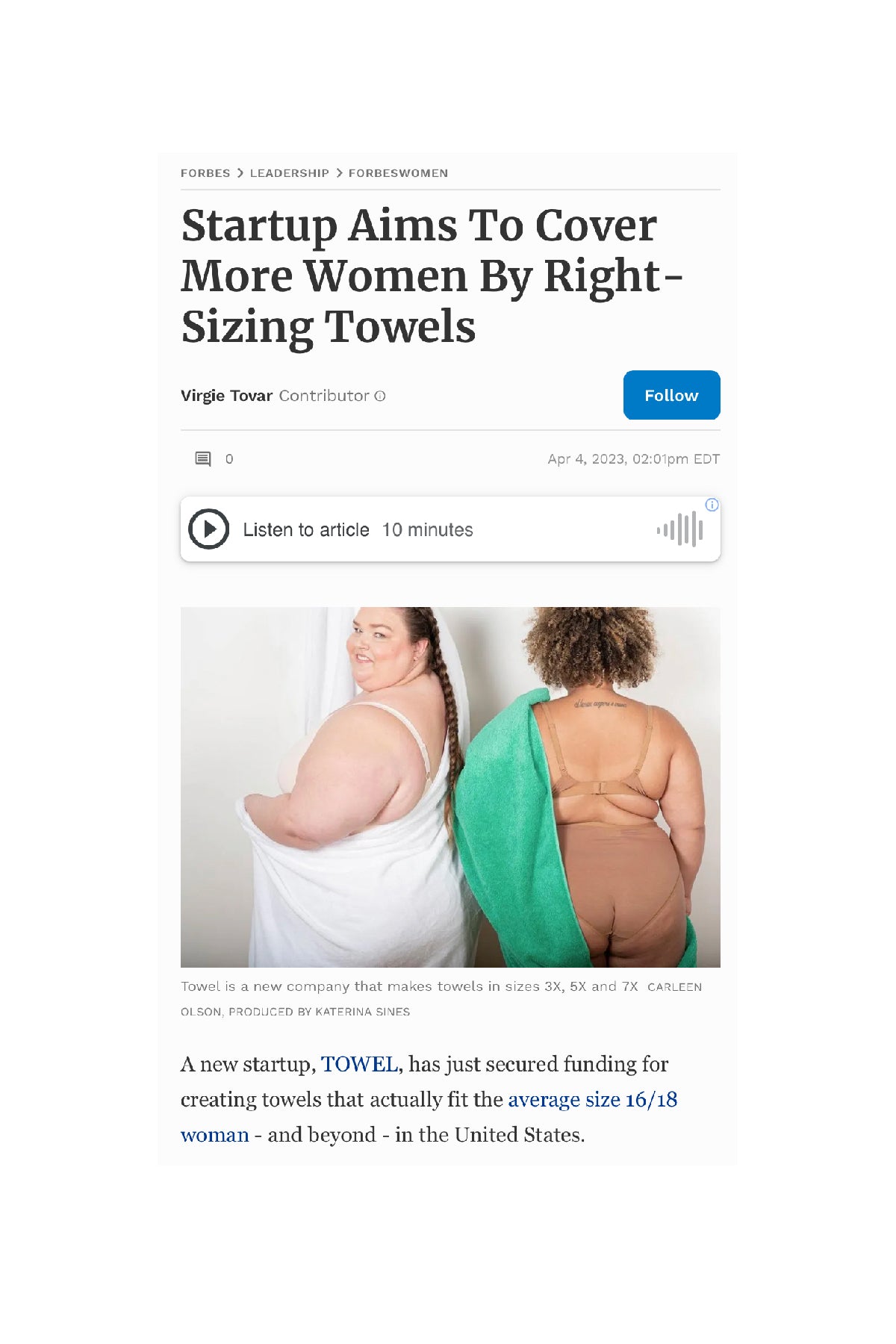Click the chevron after FORBES breadcrumb
Viewport: 896px width, 1344px height.
[240, 173]
